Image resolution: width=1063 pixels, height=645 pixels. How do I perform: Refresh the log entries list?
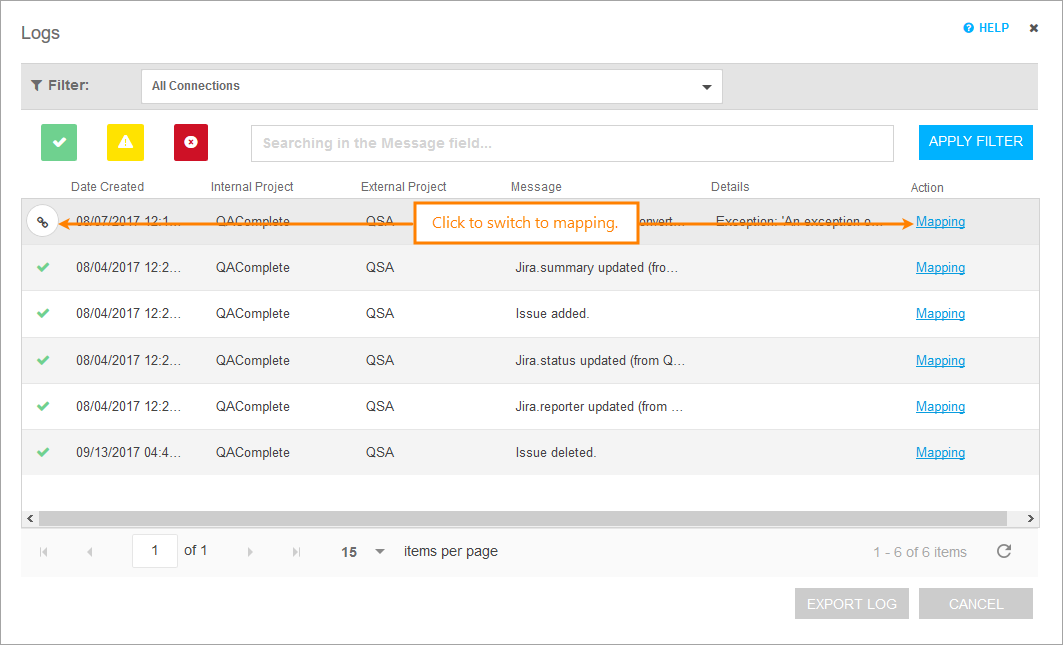(1004, 551)
